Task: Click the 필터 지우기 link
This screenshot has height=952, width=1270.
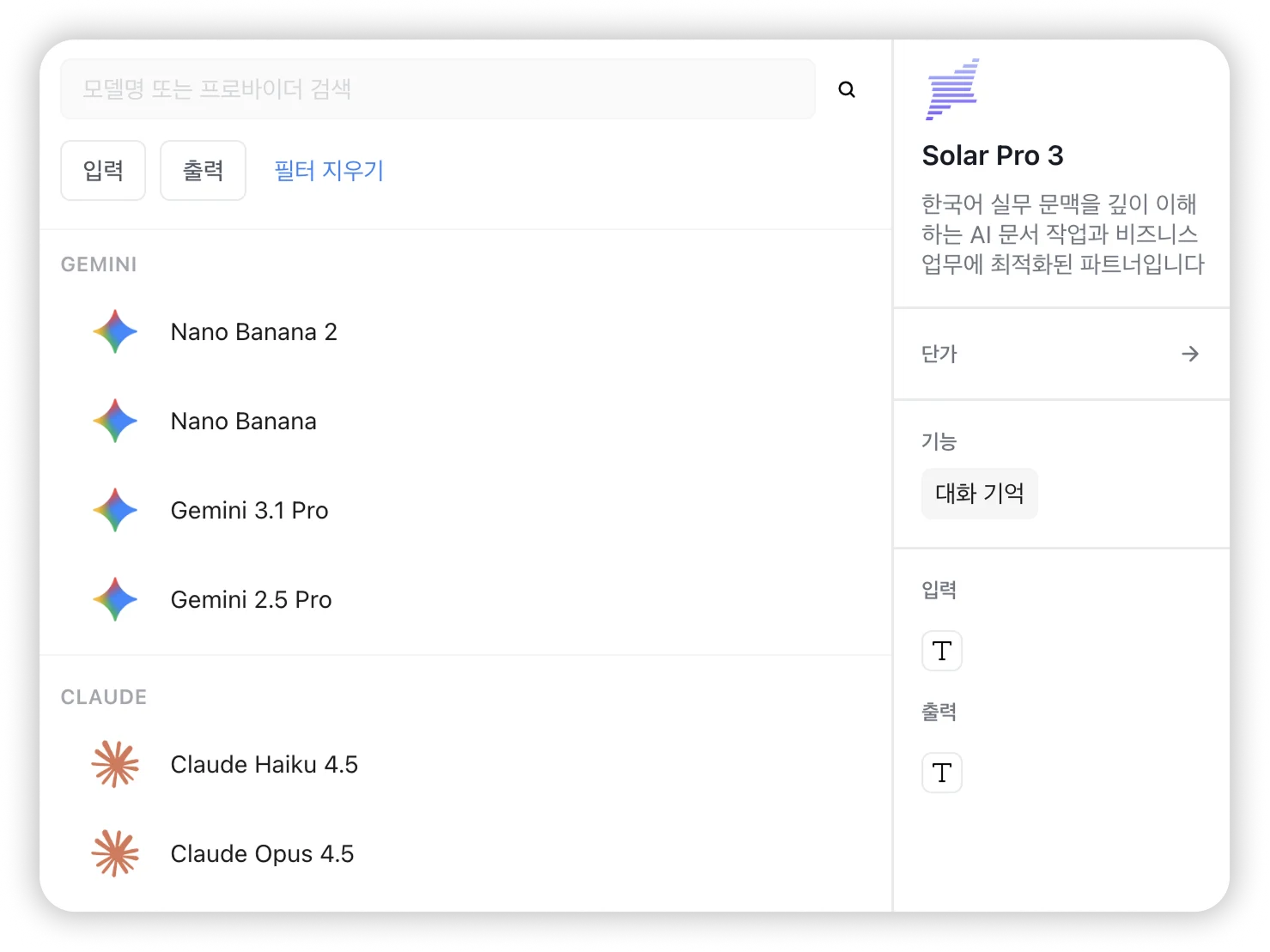Action: click(329, 171)
